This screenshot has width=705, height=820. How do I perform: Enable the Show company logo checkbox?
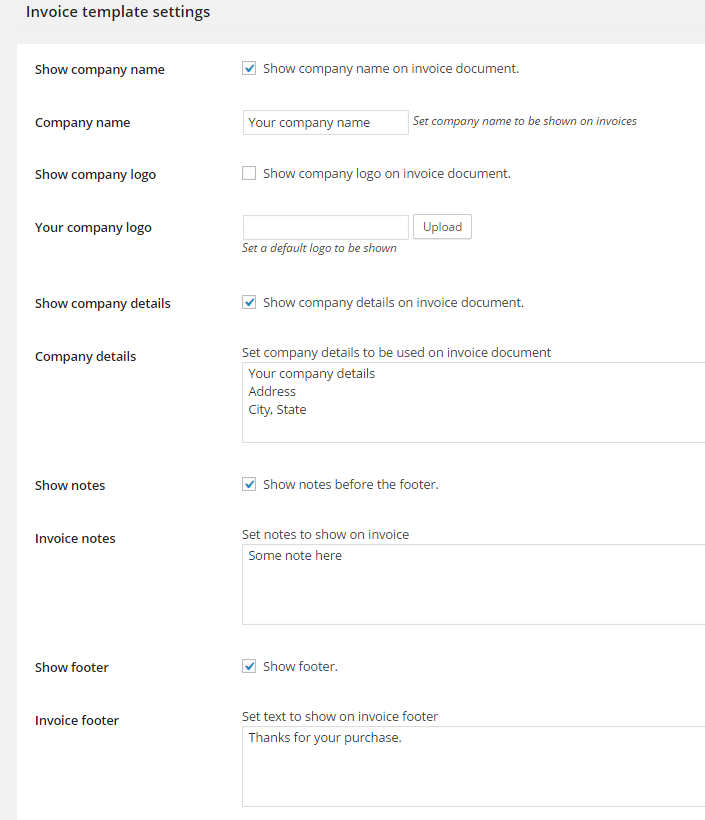[249, 173]
